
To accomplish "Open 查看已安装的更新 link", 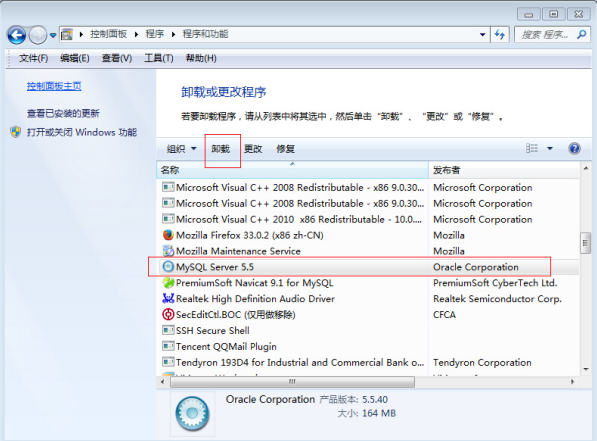I will 63,113.
